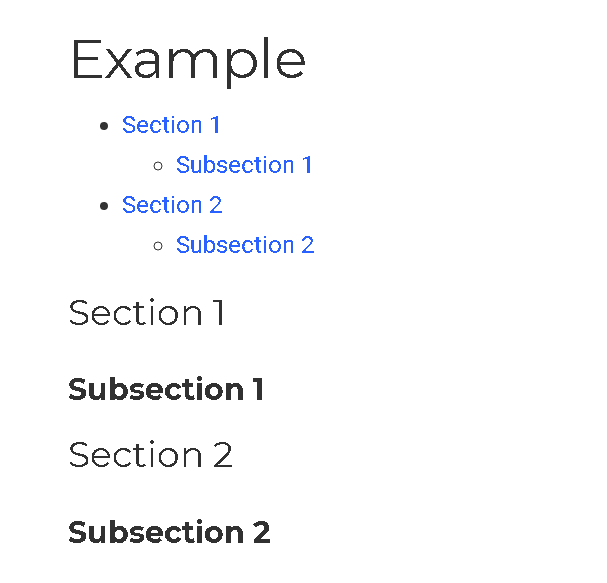Click the Subsection 2 blue link
This screenshot has width=607, height=583.
(245, 245)
